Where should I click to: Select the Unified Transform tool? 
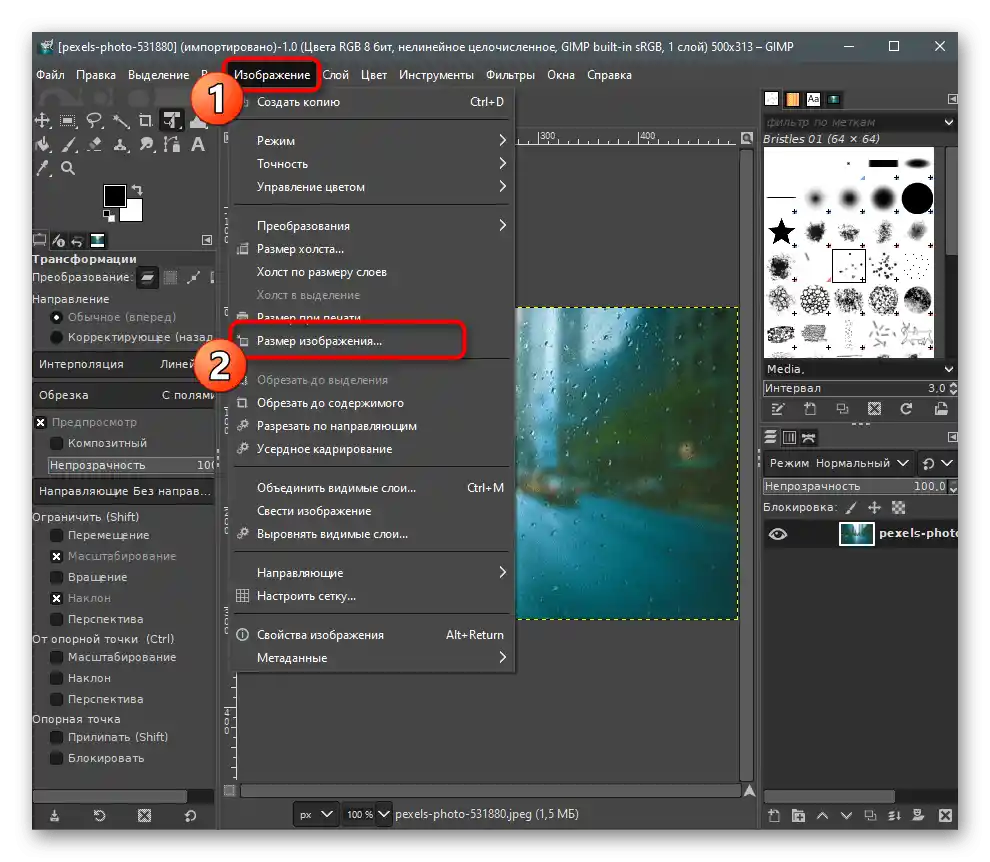(x=172, y=120)
